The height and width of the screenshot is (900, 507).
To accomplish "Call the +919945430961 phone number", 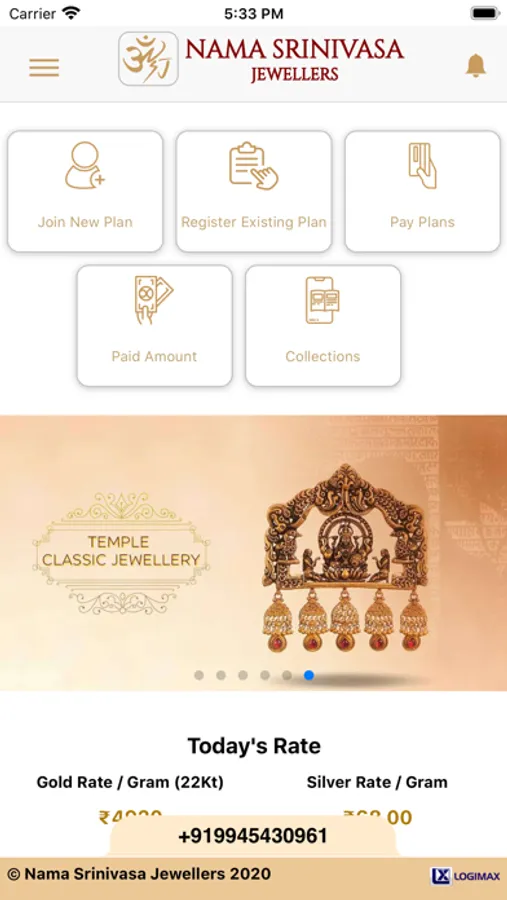I will (x=253, y=836).
